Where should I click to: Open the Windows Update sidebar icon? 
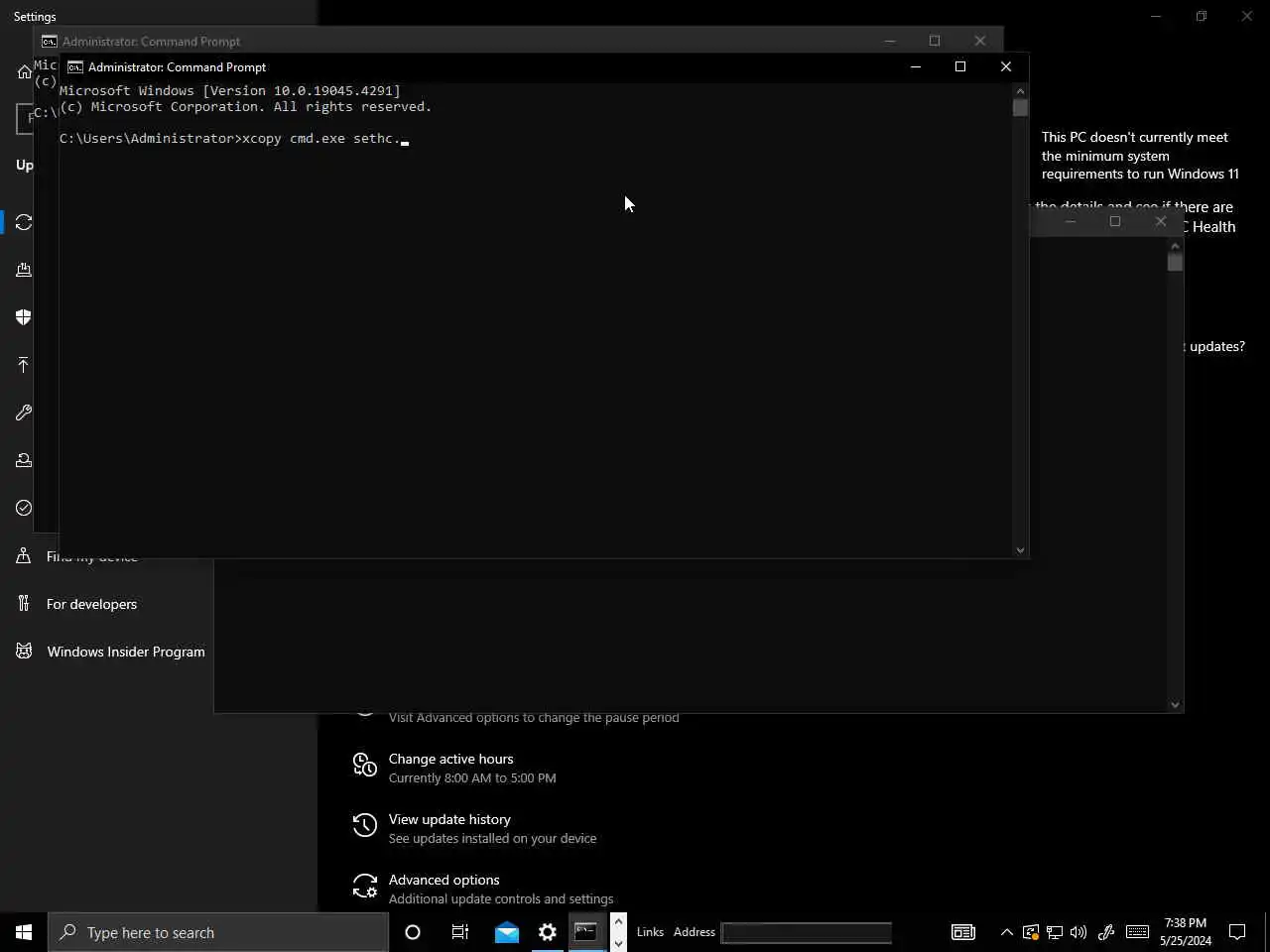pyautogui.click(x=24, y=222)
